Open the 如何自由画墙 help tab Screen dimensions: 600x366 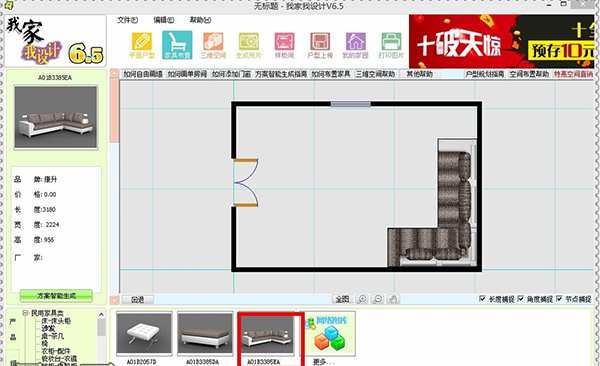[143, 74]
